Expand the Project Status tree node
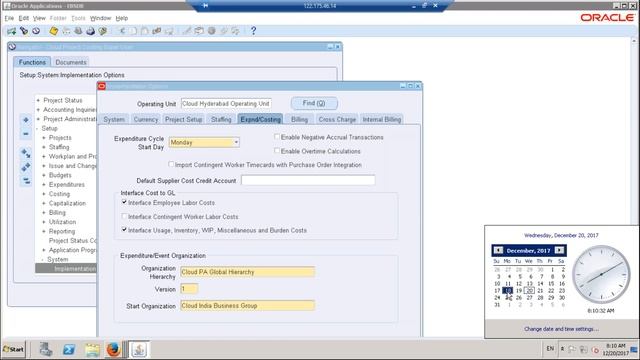640x360 pixels. [x=38, y=100]
